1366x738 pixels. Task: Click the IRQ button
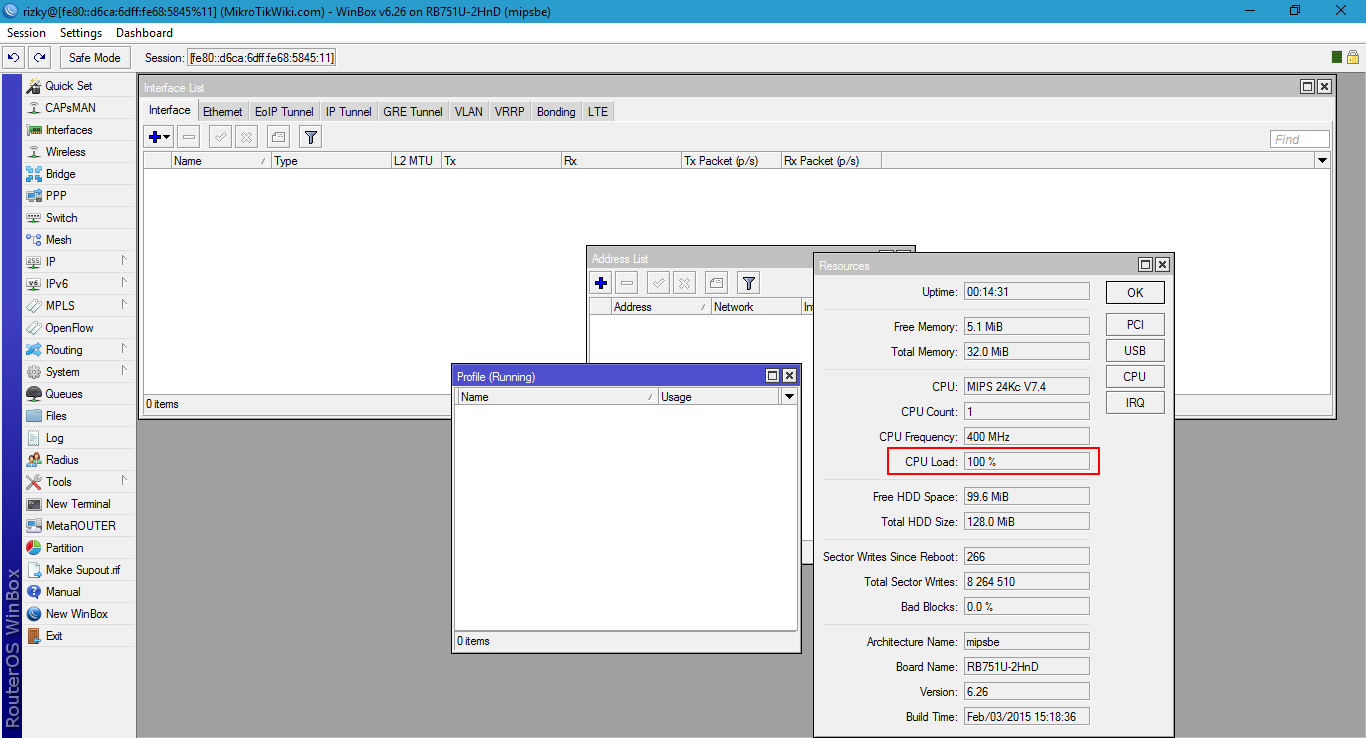1135,403
